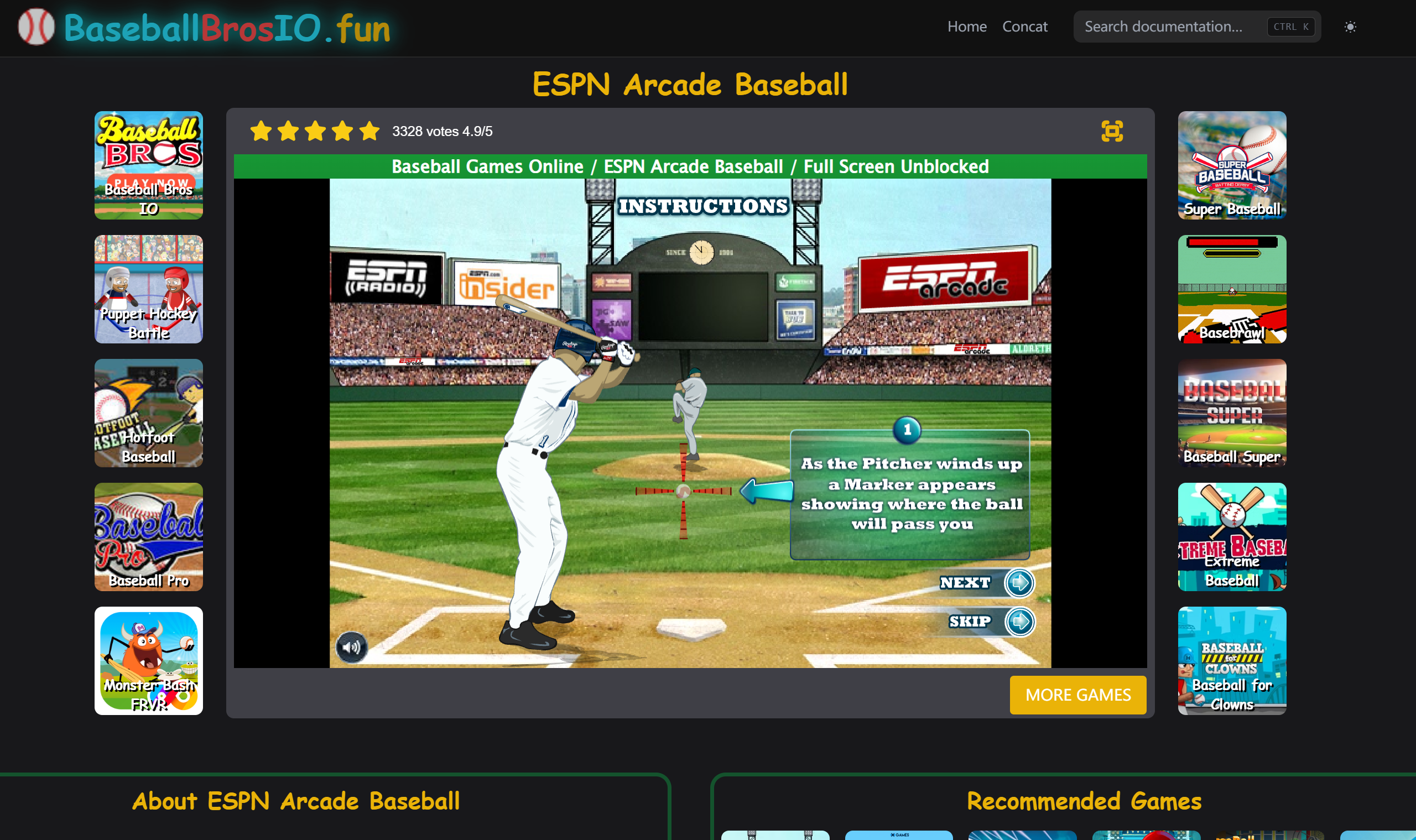Open Hotfoot Baseball game thumbnail

point(148,413)
